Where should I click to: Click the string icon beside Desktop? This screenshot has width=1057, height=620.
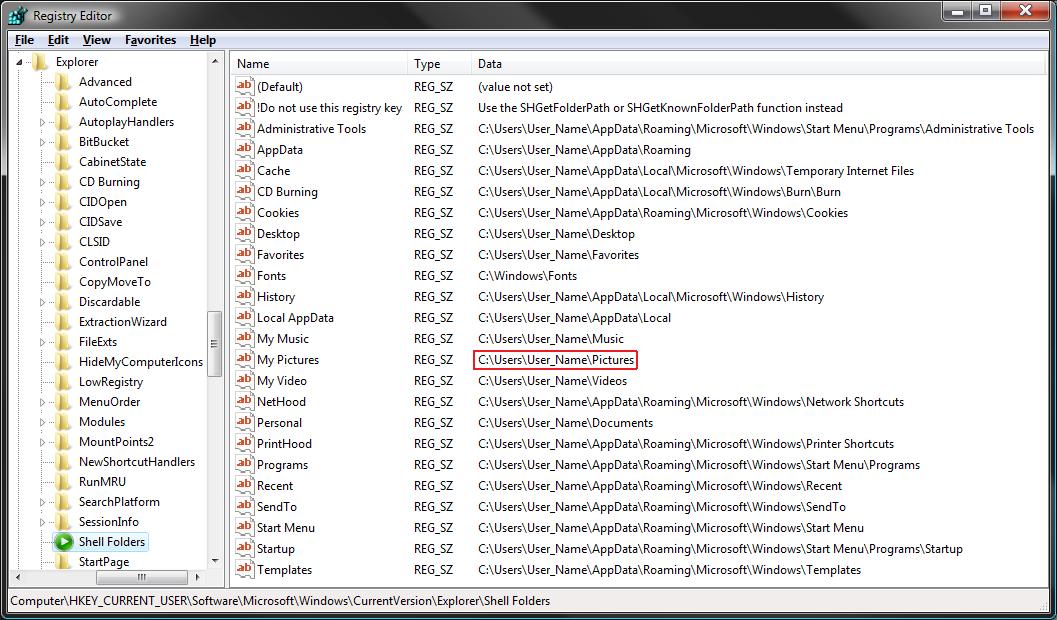tap(244, 233)
